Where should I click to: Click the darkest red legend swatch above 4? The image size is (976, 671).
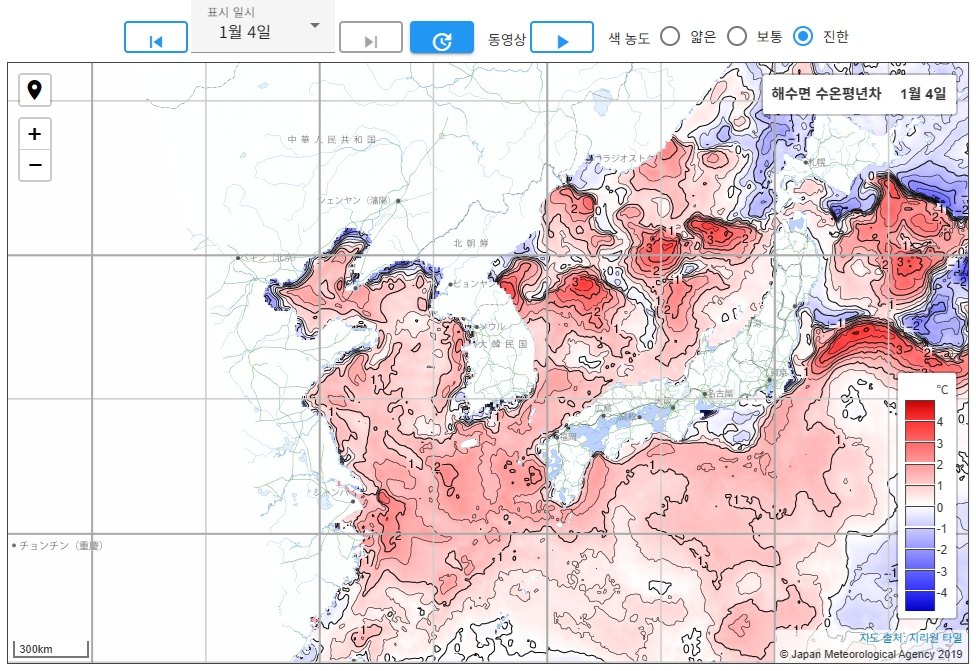(919, 410)
